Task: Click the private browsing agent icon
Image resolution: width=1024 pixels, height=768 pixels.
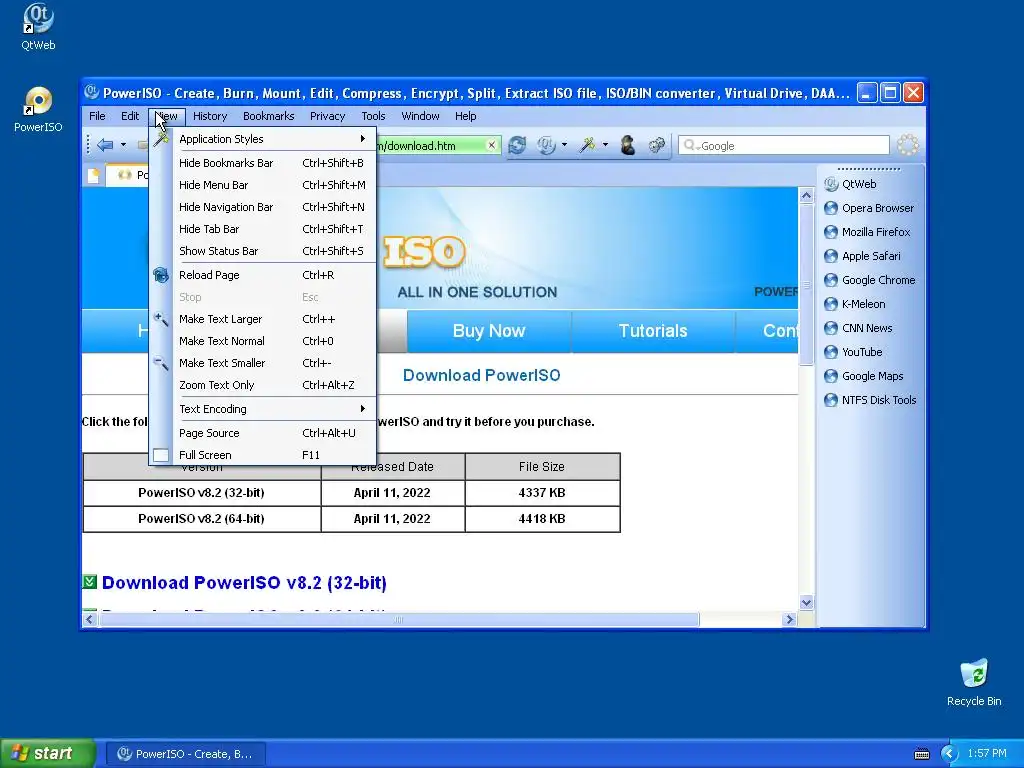Action: [x=628, y=145]
